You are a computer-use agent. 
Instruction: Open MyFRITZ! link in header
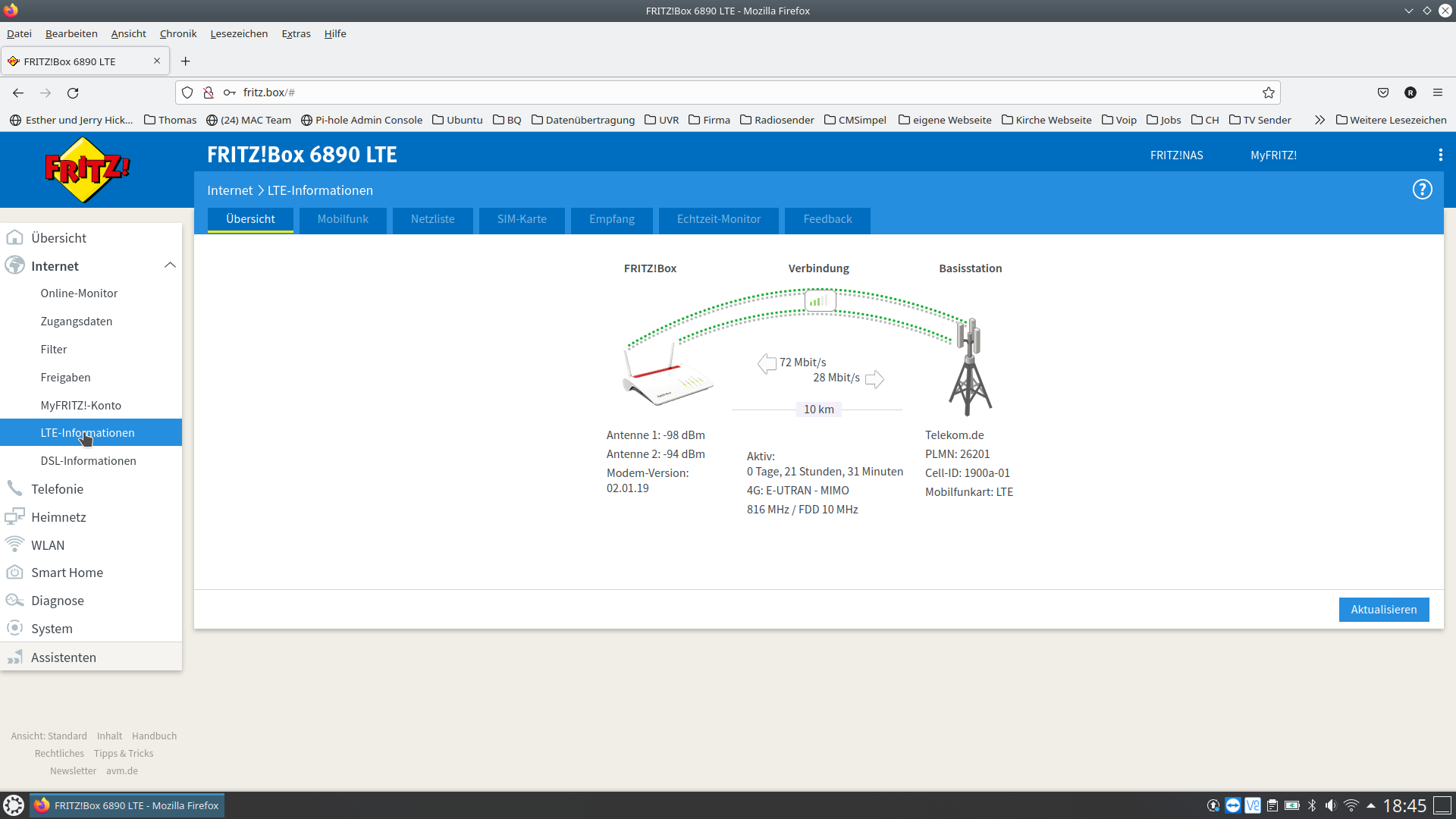point(1273,155)
